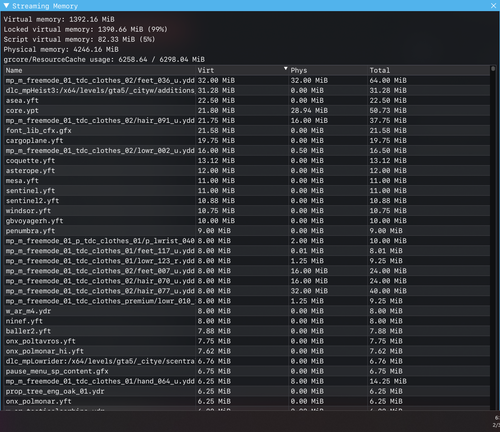This screenshot has width=500, height=432.
Task: Select the onx_poltavros.yft row
Action: coord(247,341)
